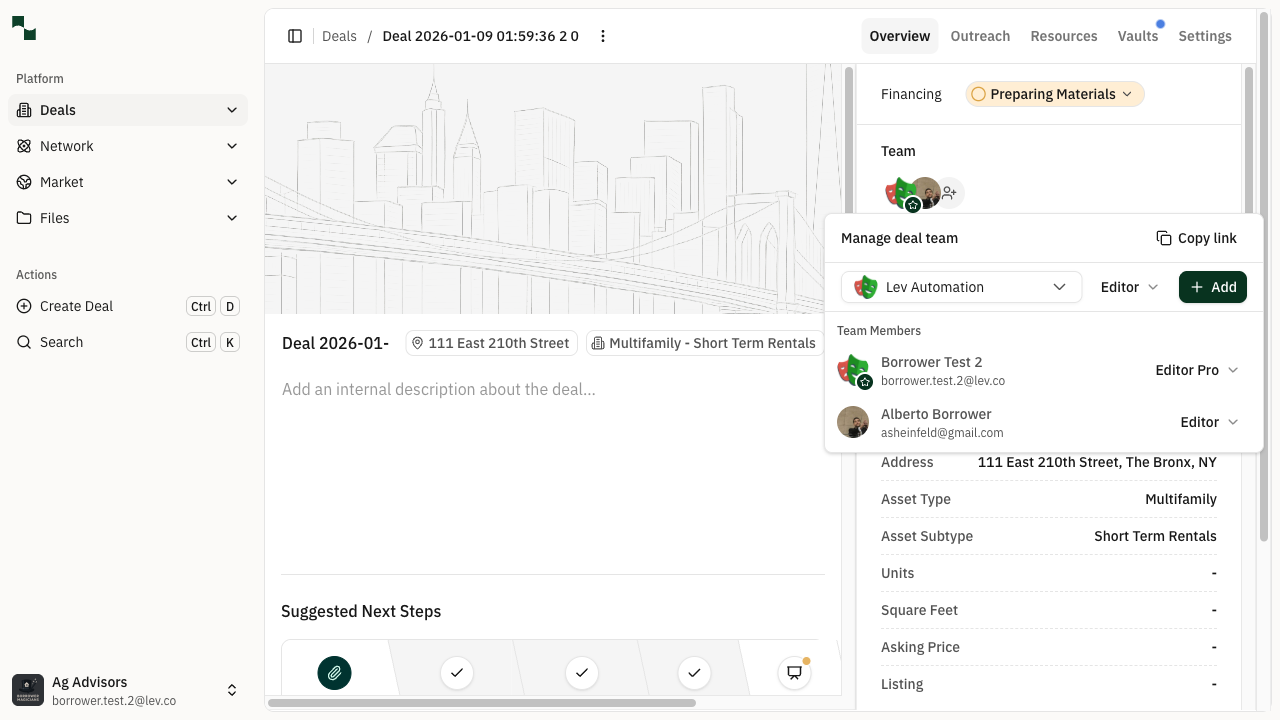
Task: Click the add team member avatar icon
Action: click(949, 193)
